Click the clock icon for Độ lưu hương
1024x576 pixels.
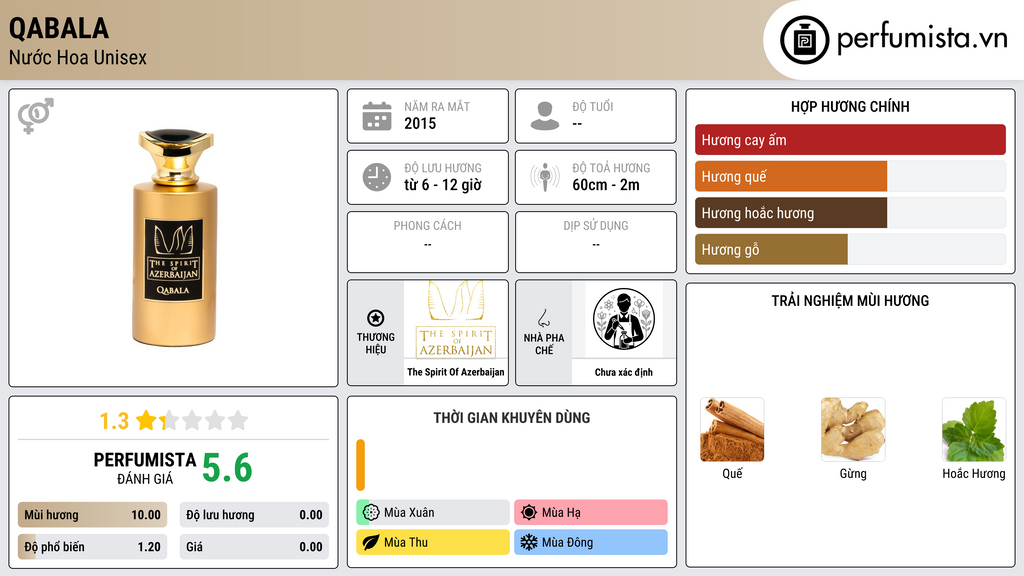coord(377,177)
